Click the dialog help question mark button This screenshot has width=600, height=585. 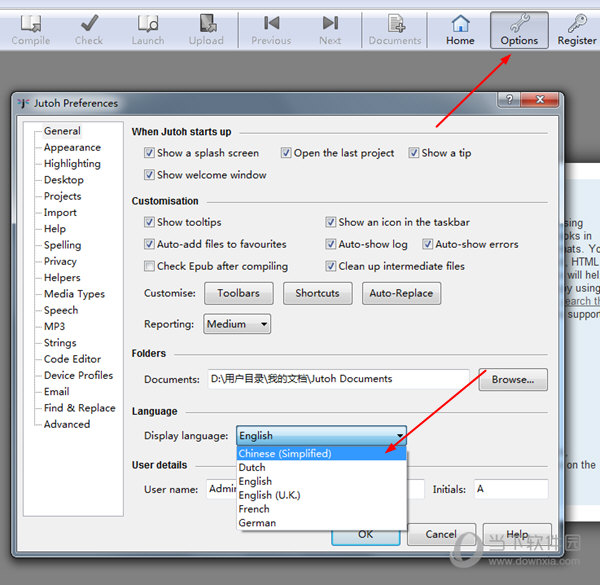(x=509, y=100)
